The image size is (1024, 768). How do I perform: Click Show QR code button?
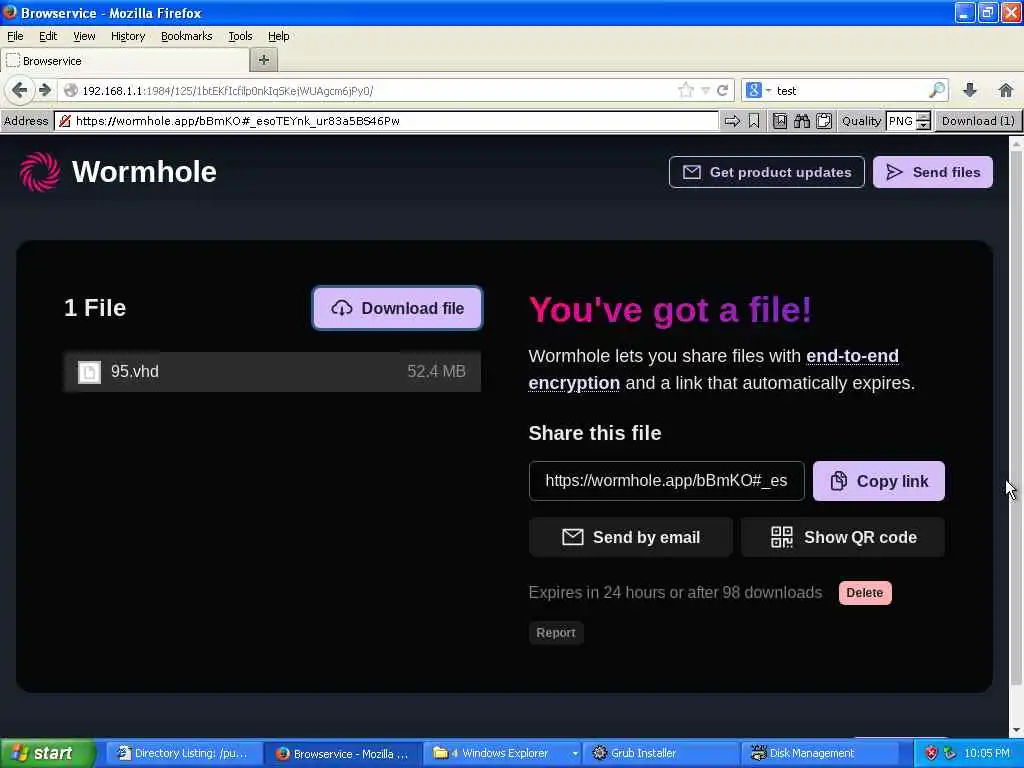click(842, 537)
